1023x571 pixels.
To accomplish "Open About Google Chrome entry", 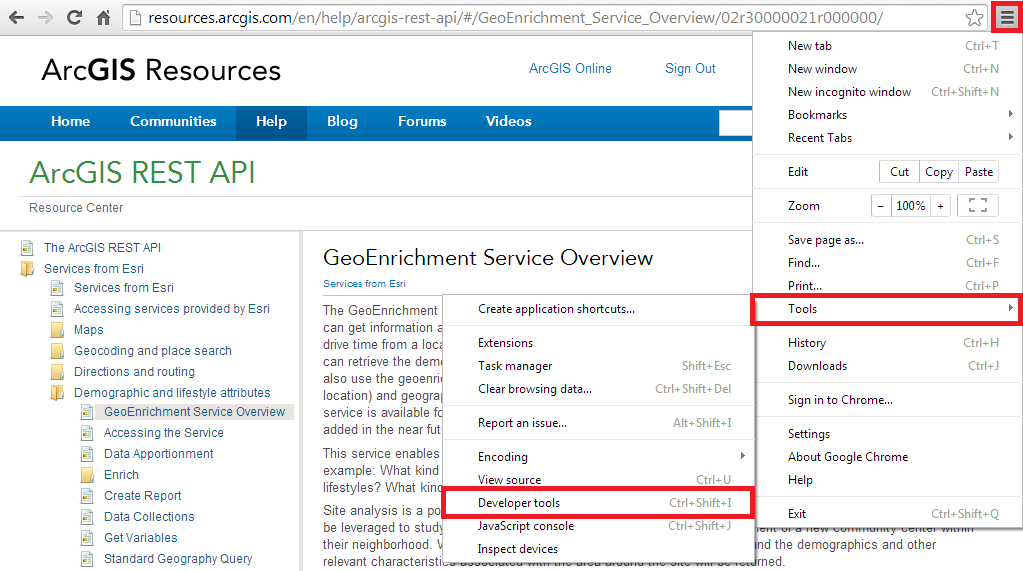I will click(x=887, y=457).
